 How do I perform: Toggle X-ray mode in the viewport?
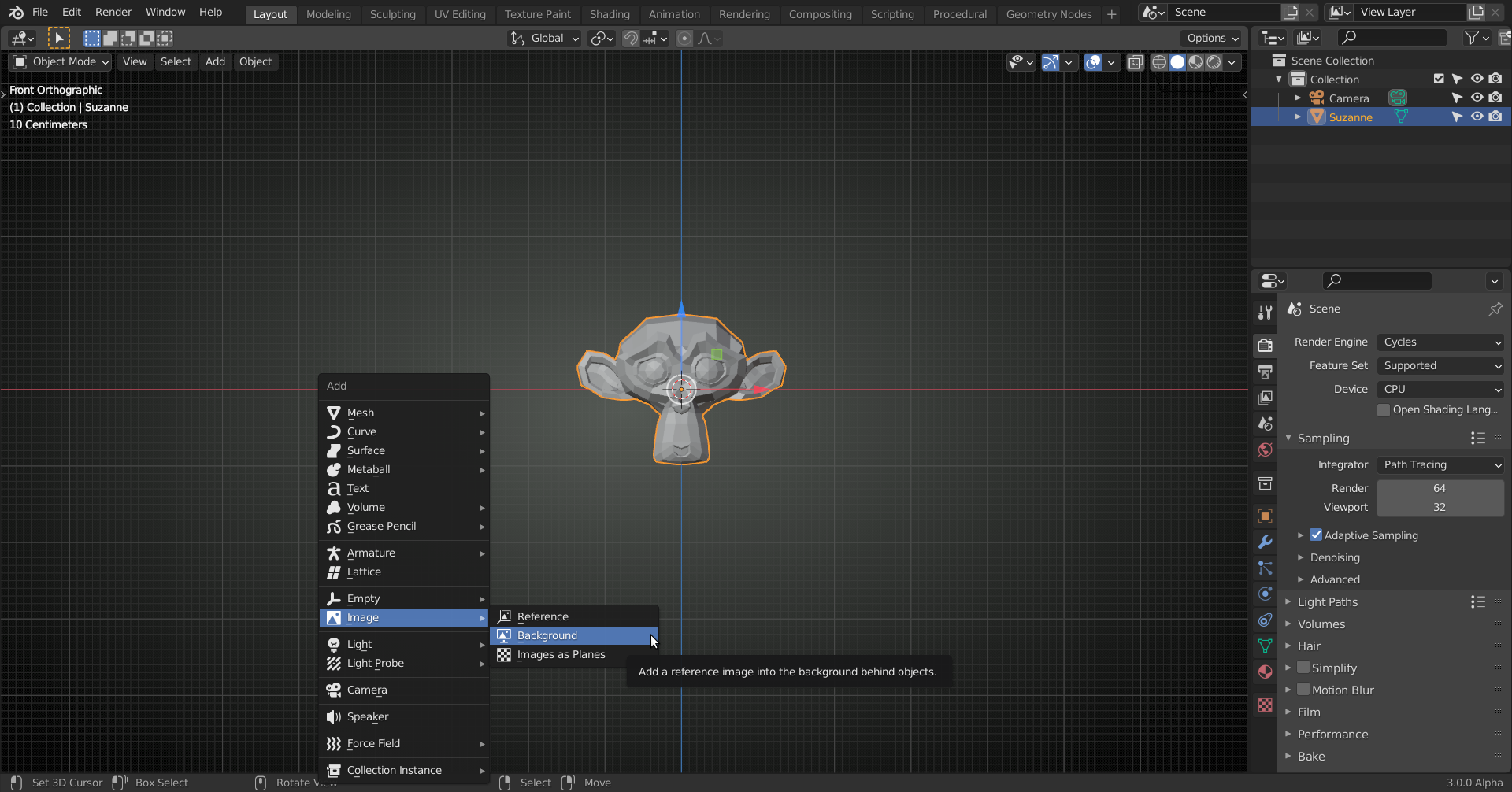click(x=1135, y=61)
